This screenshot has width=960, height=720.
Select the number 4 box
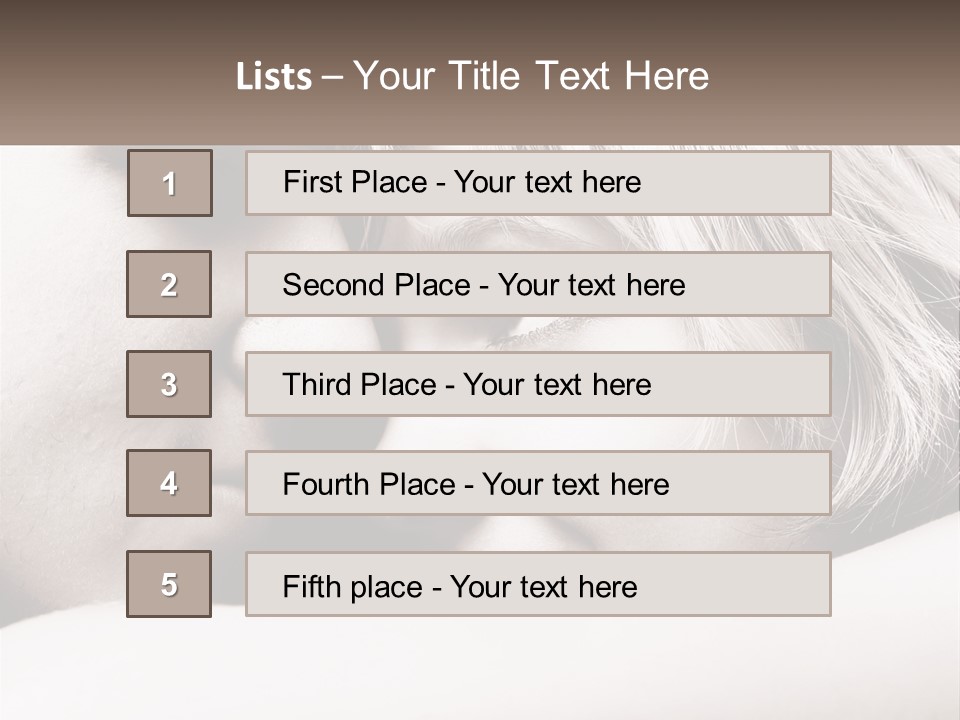click(x=169, y=483)
